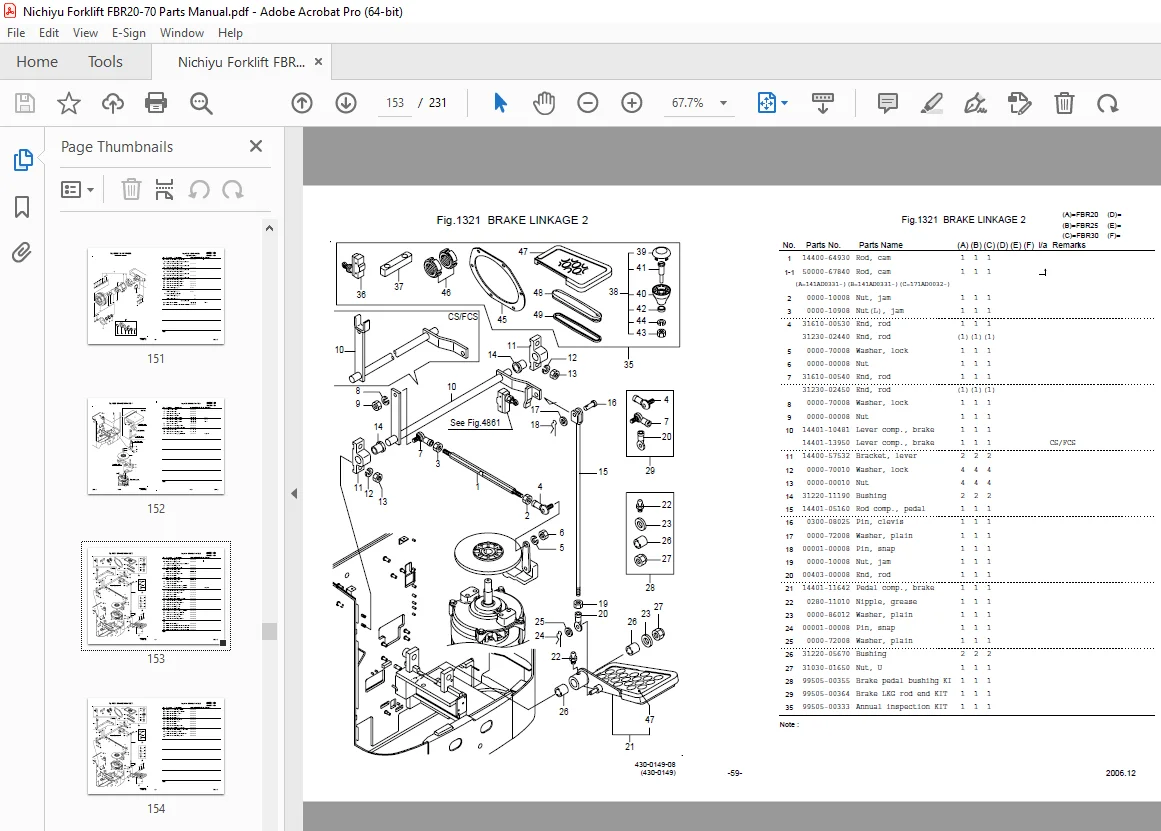Click the insert page break thumbnails icon
The height and width of the screenshot is (831, 1161).
pyautogui.click(x=164, y=190)
